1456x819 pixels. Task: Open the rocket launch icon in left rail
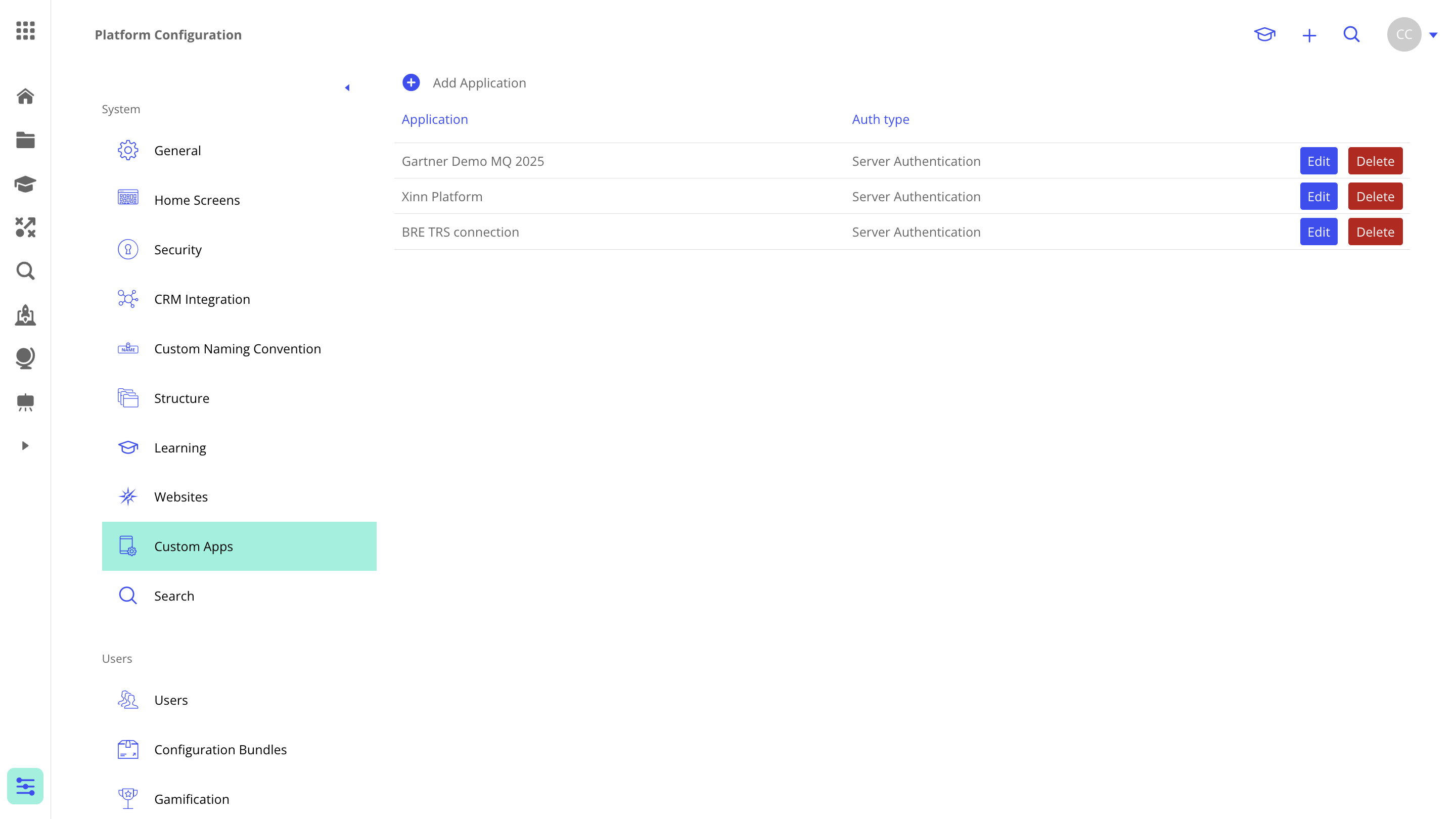click(25, 315)
